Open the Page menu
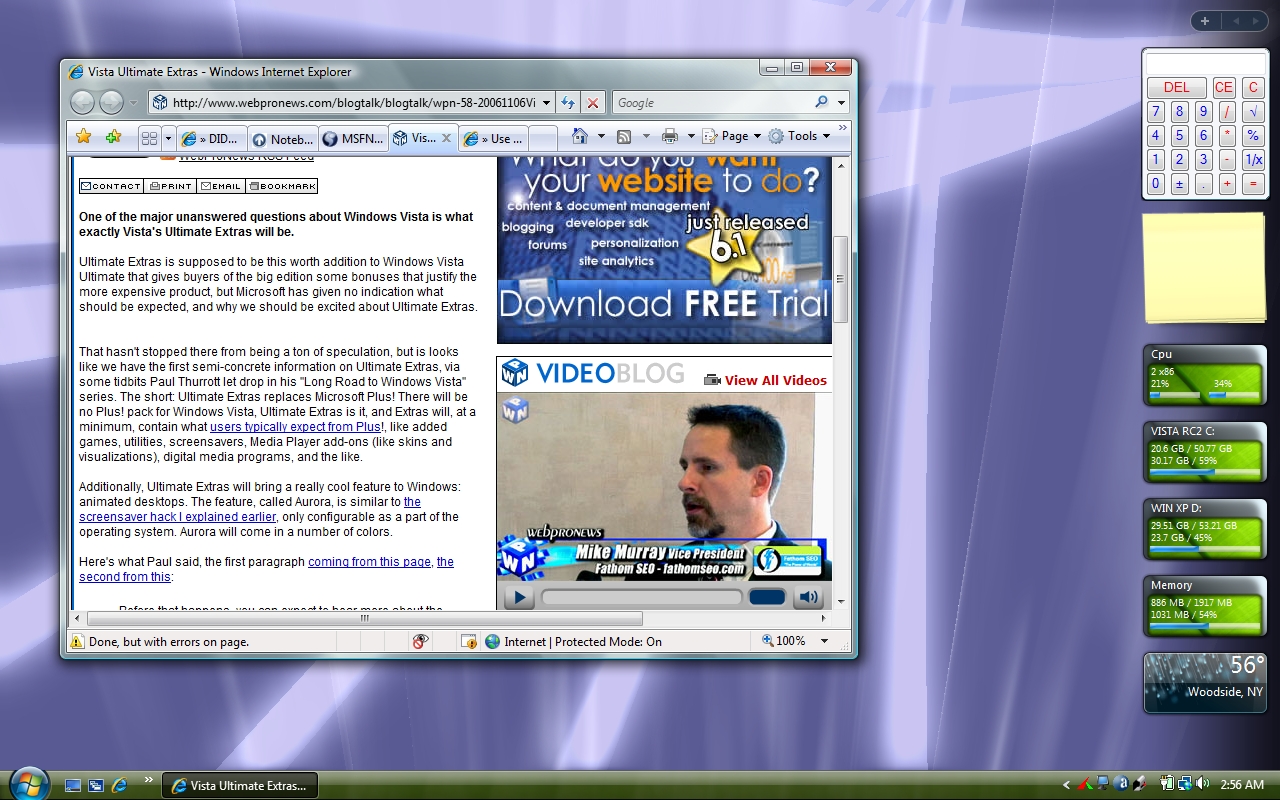Screen dimensions: 1280x800 732,136
